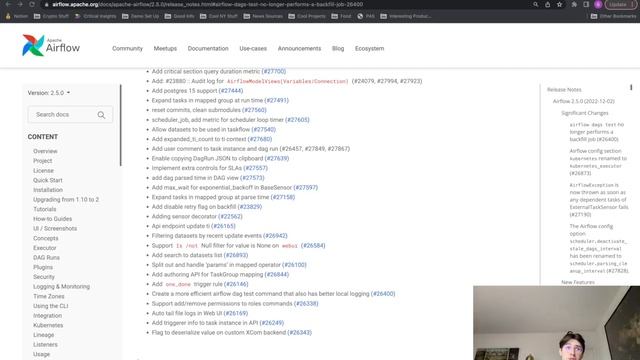Screen dimensions: 640x360
Task: Bookmark this page with the star icon
Action: (x=560, y=4)
